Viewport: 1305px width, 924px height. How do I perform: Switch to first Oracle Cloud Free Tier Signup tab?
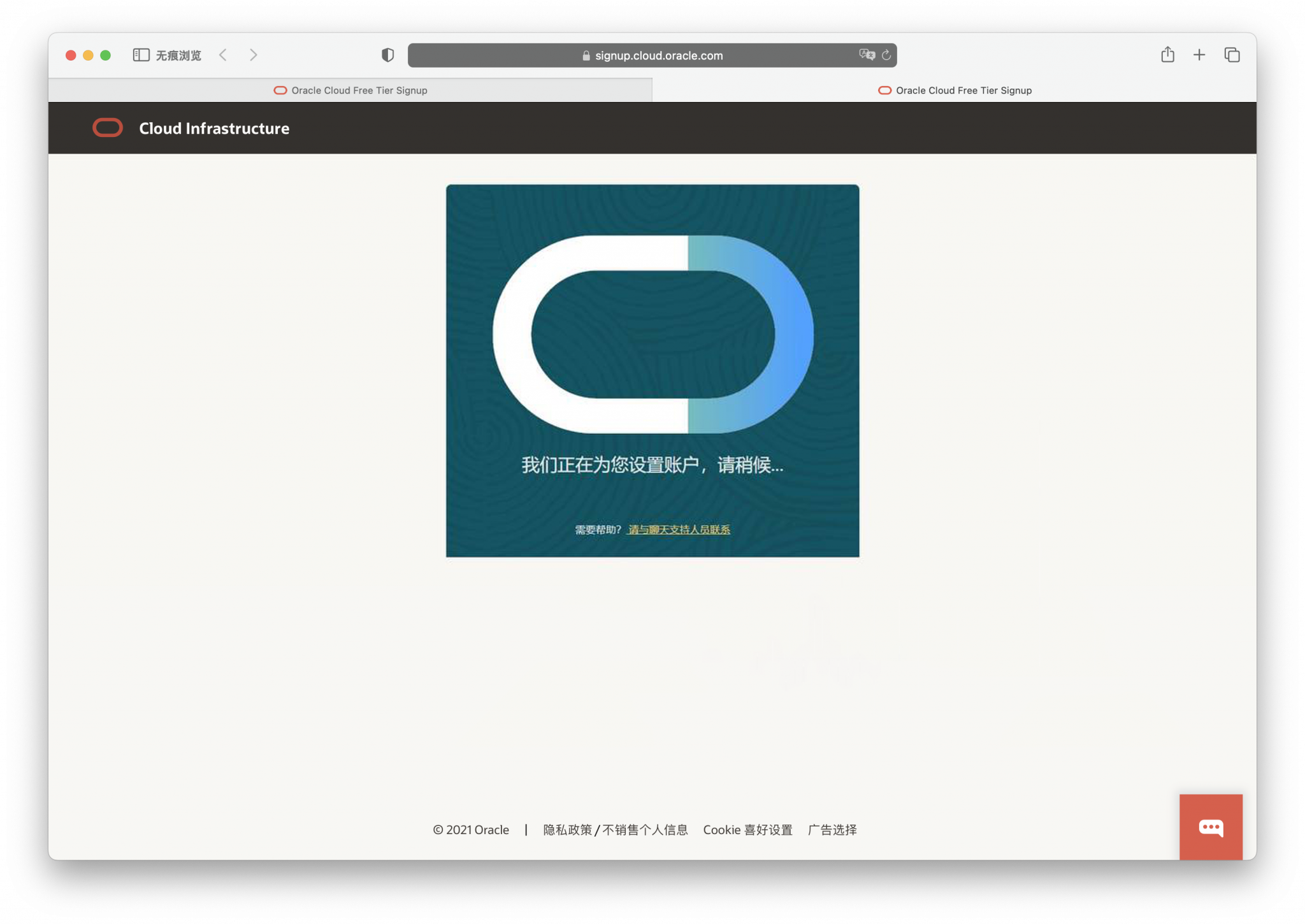pyautogui.click(x=350, y=90)
